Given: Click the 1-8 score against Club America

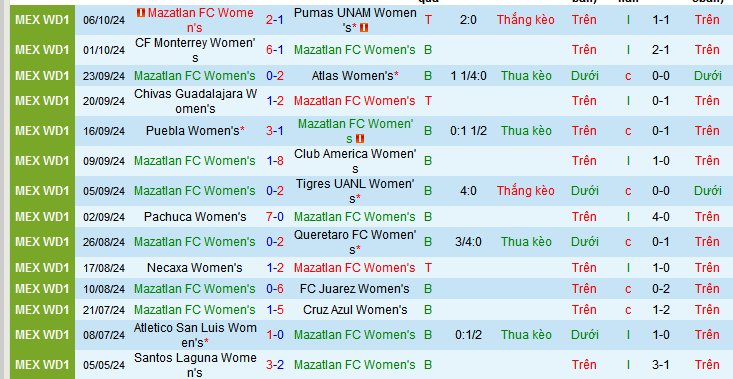Looking at the screenshot, I should tap(275, 161).
